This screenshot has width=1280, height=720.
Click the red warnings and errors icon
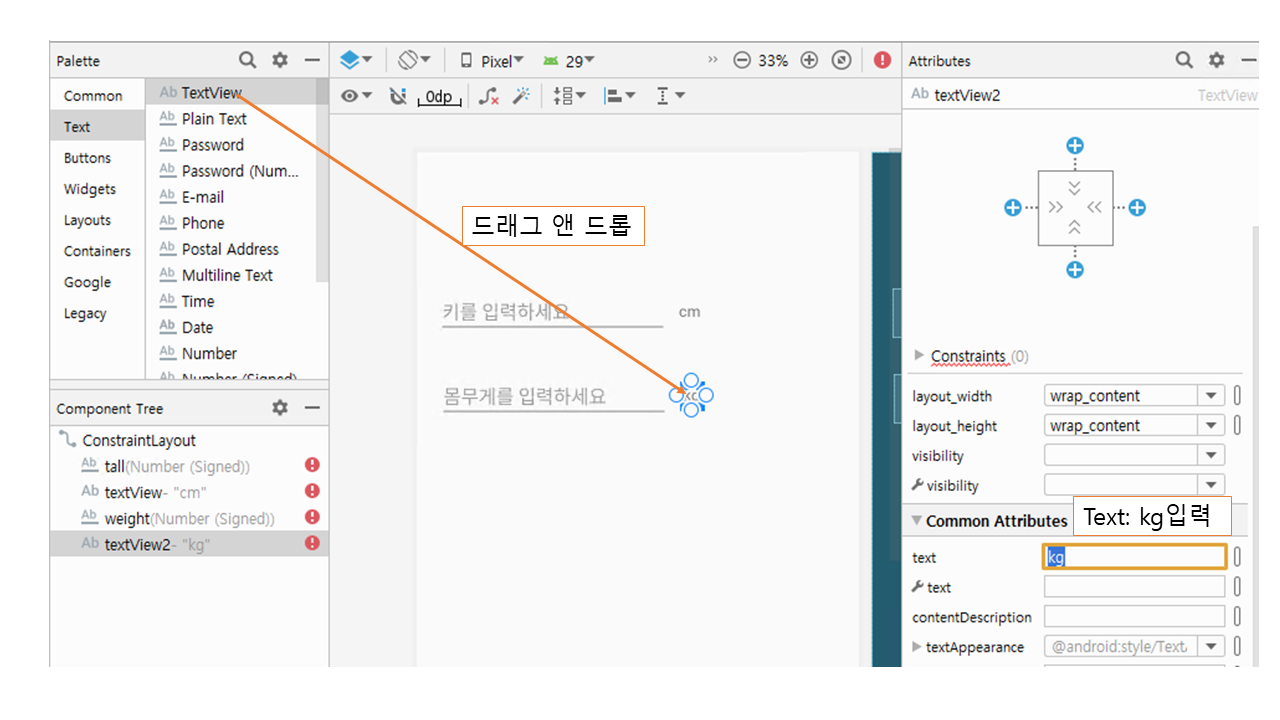coord(882,60)
